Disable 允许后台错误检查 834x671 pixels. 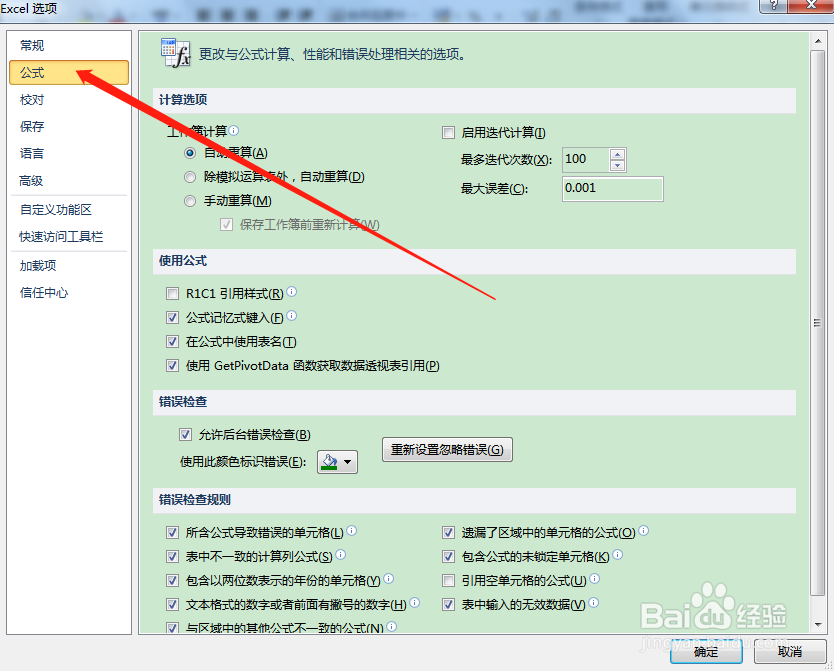[x=186, y=434]
